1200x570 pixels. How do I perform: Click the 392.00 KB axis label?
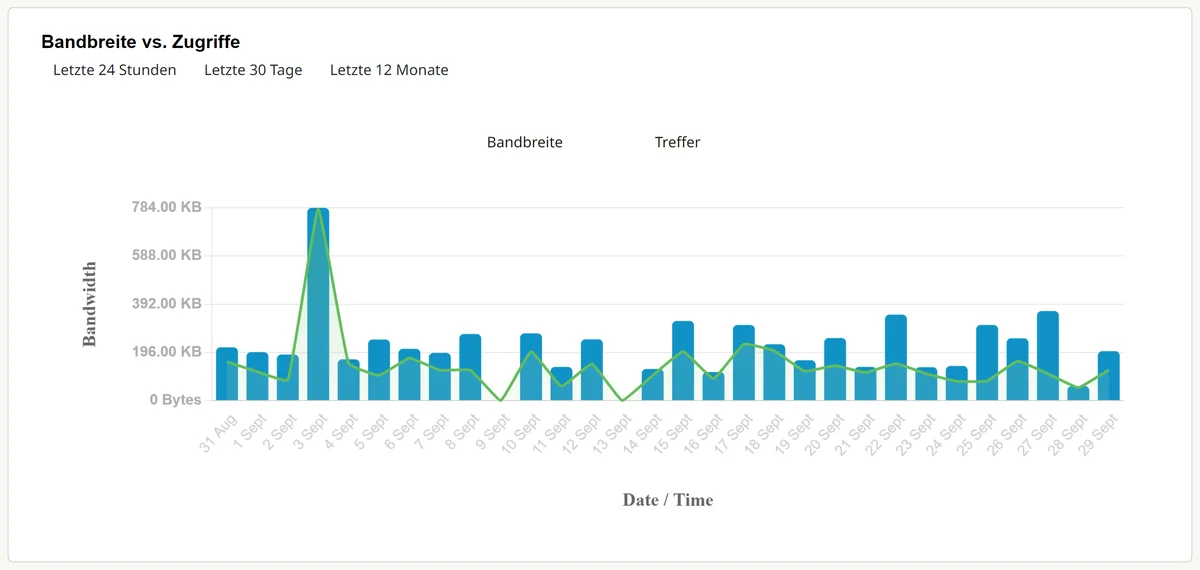pyautogui.click(x=166, y=303)
